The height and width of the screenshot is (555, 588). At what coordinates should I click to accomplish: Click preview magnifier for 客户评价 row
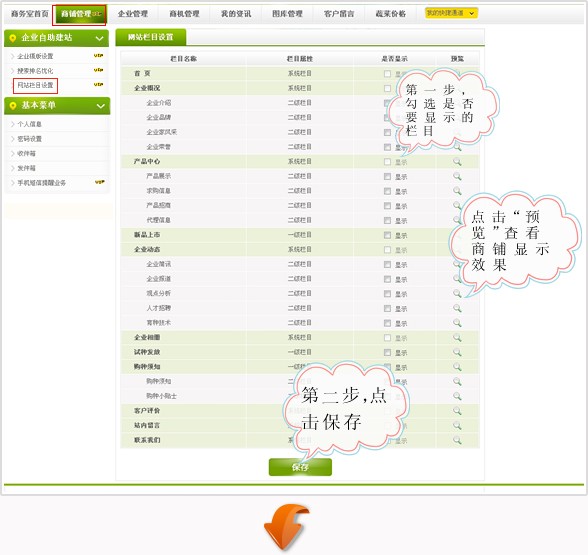(457, 411)
